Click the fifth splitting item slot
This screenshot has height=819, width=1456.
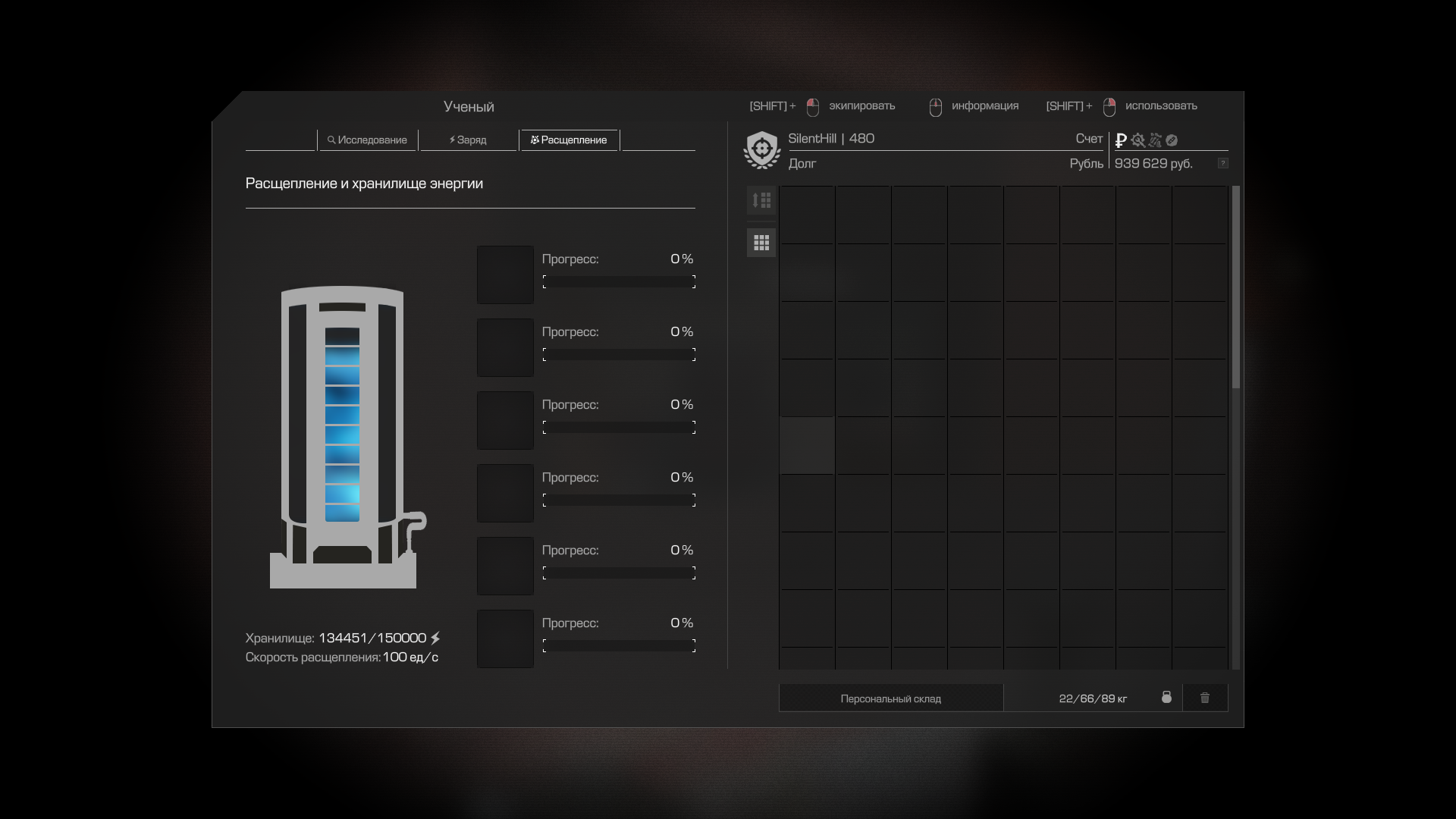(505, 566)
